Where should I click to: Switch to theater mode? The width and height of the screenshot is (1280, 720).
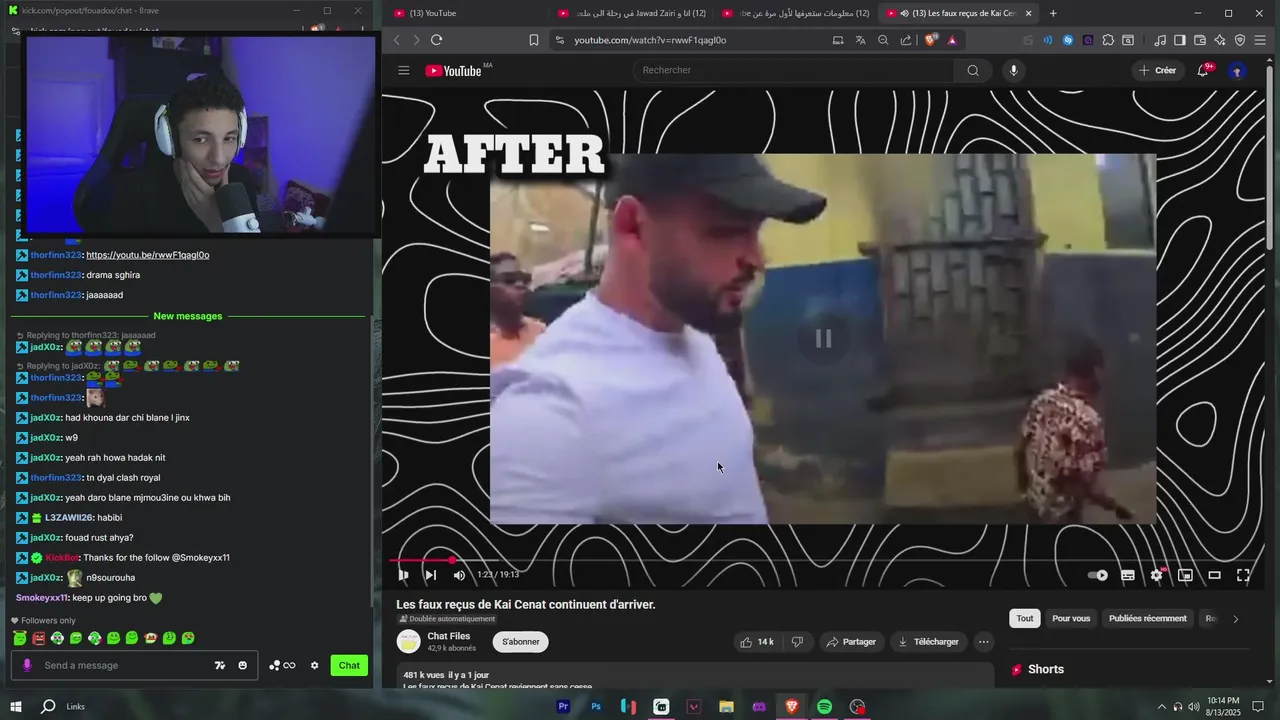click(x=1214, y=575)
